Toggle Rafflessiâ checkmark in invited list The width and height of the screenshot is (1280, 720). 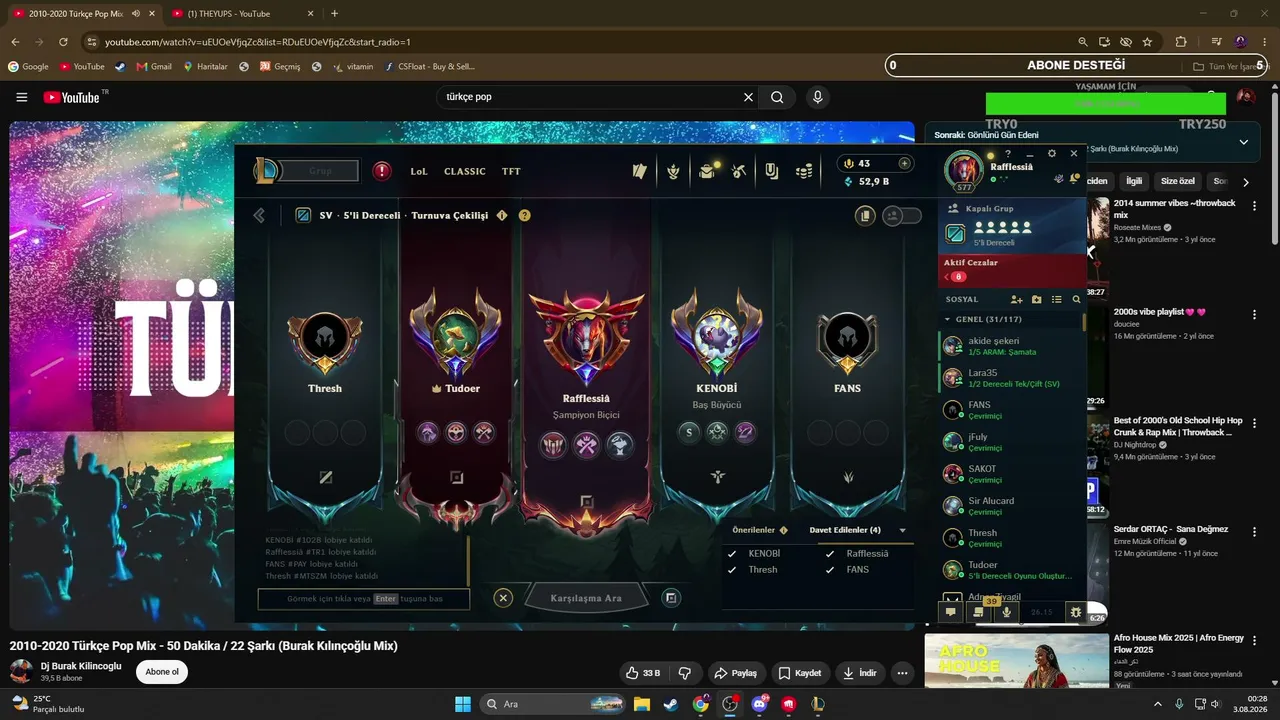click(x=830, y=553)
